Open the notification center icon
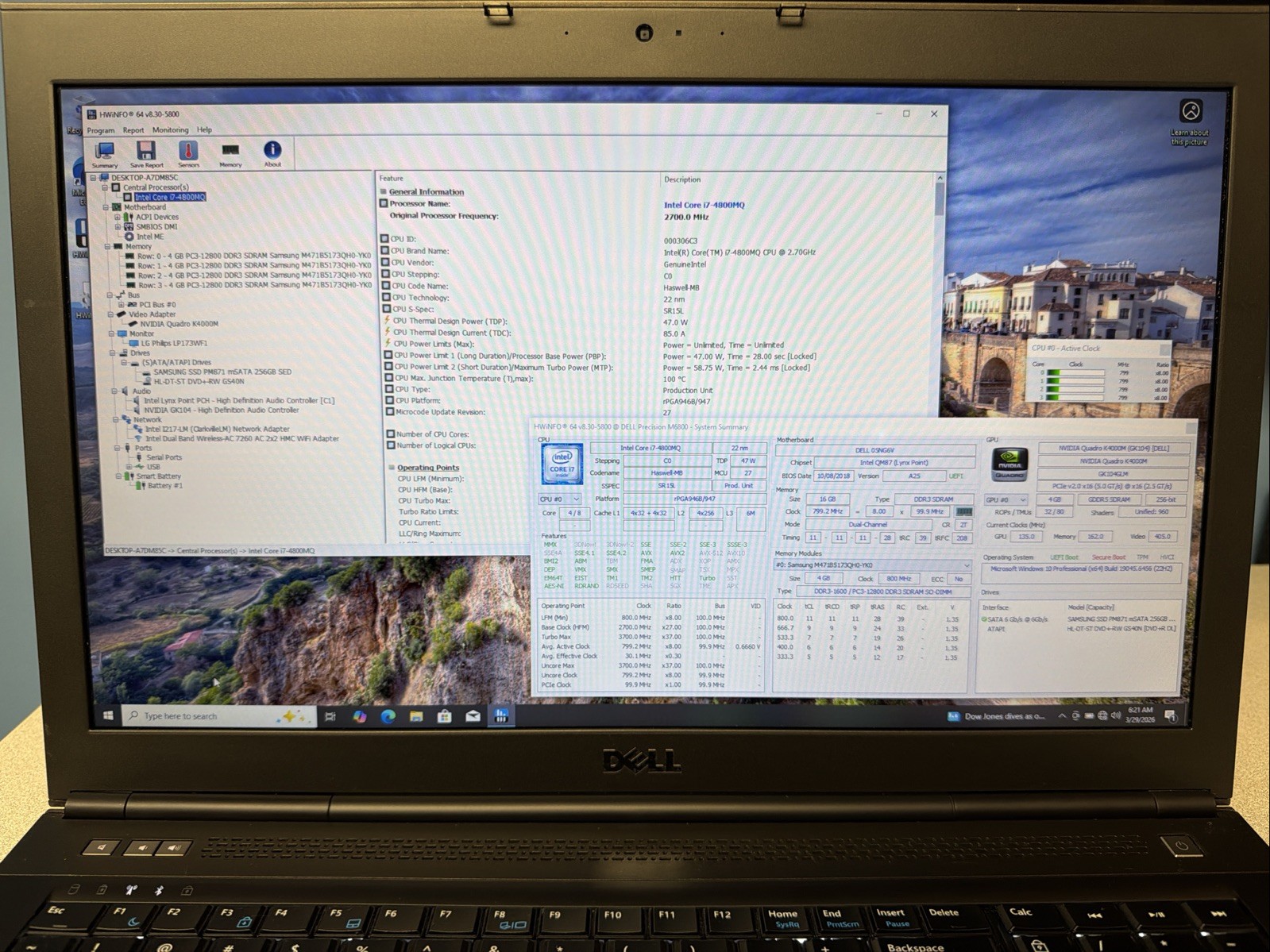The image size is (1270, 952). coord(1170,716)
